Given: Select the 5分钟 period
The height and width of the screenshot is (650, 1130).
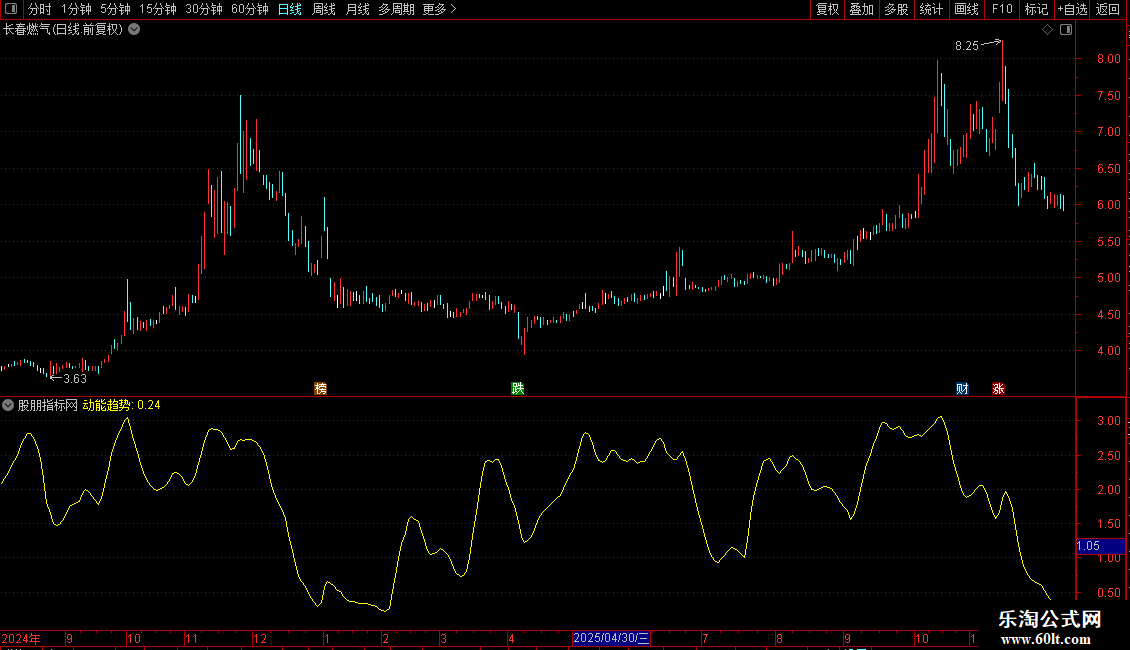Looking at the screenshot, I should coord(115,9).
